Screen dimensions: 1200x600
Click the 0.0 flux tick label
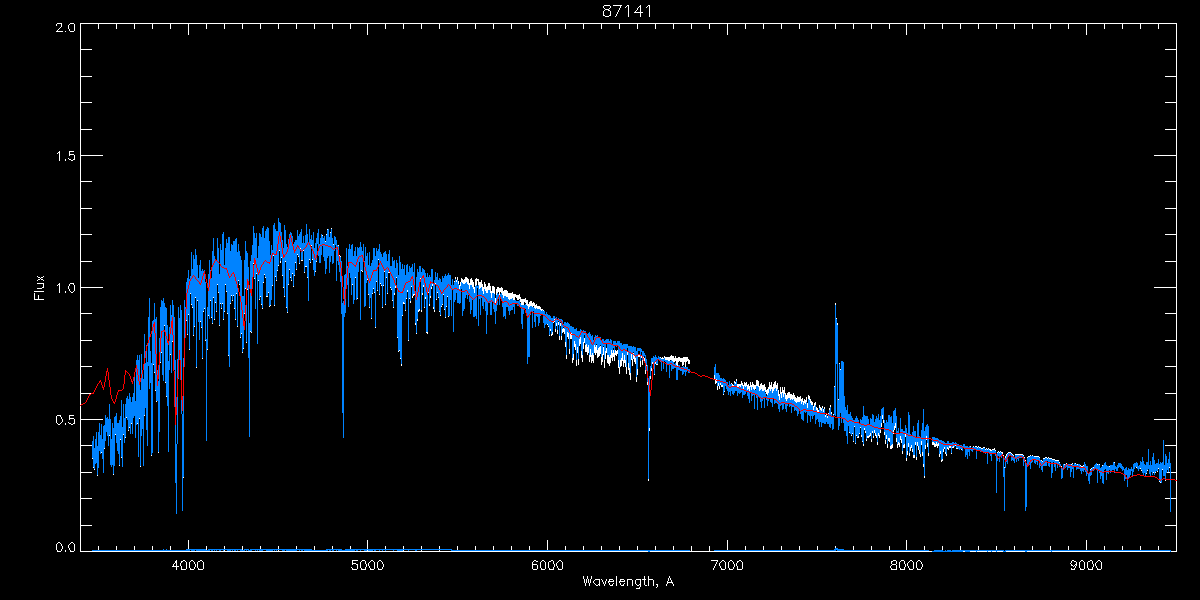coord(64,547)
